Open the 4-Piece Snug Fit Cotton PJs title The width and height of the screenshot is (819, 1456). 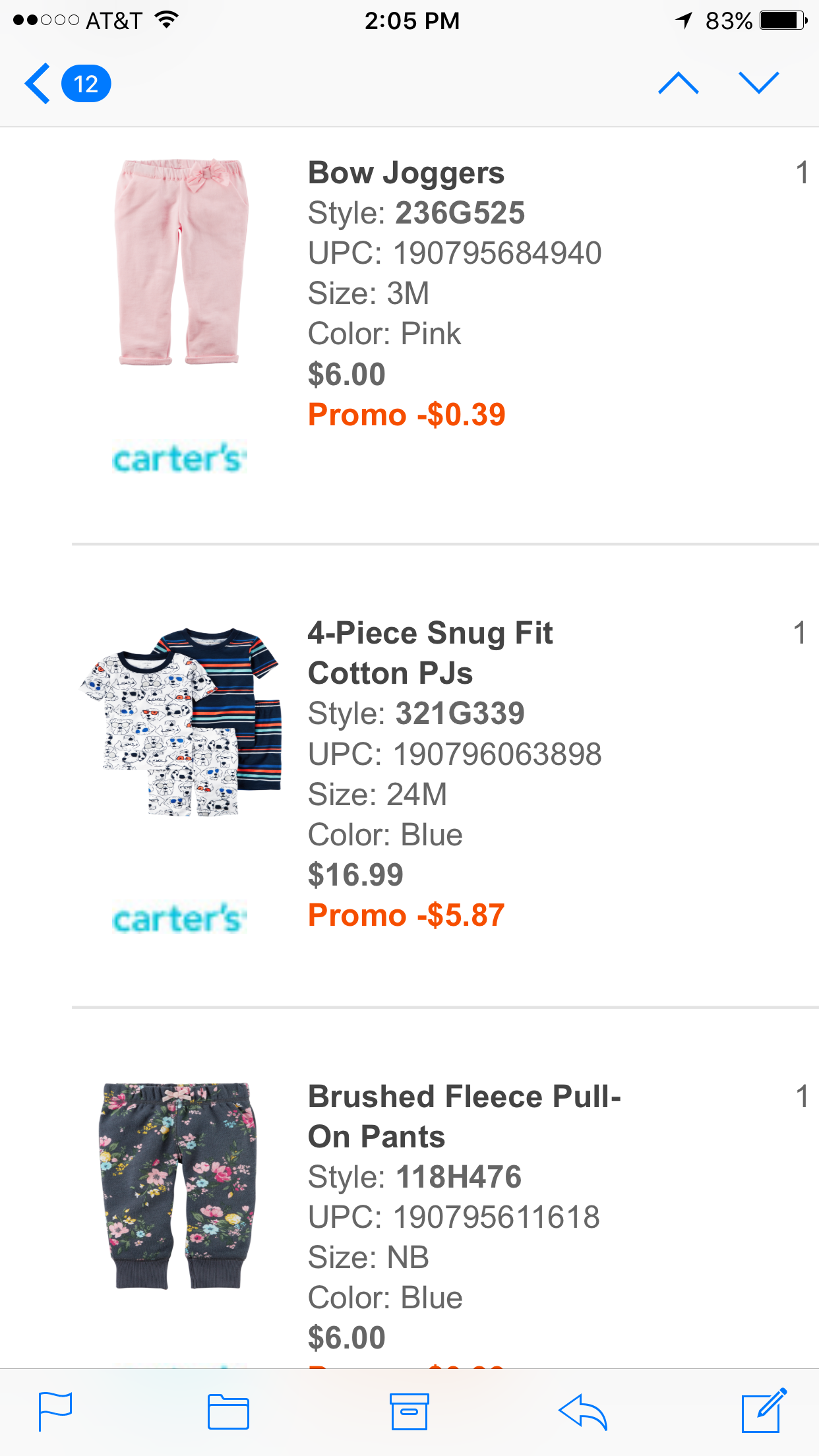click(430, 653)
